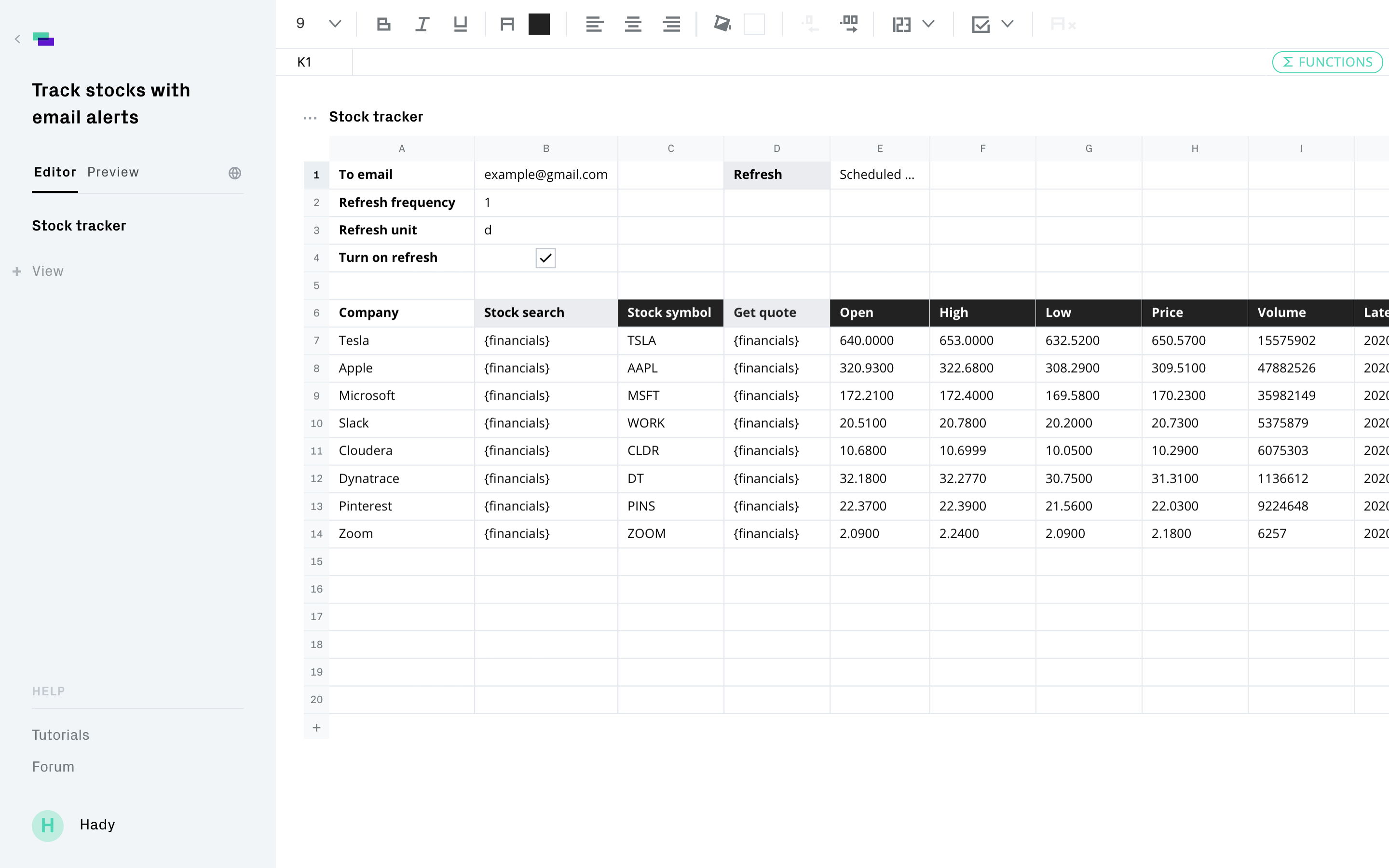The image size is (1389, 868).
Task: Open the Tutorials help link
Action: click(61, 735)
